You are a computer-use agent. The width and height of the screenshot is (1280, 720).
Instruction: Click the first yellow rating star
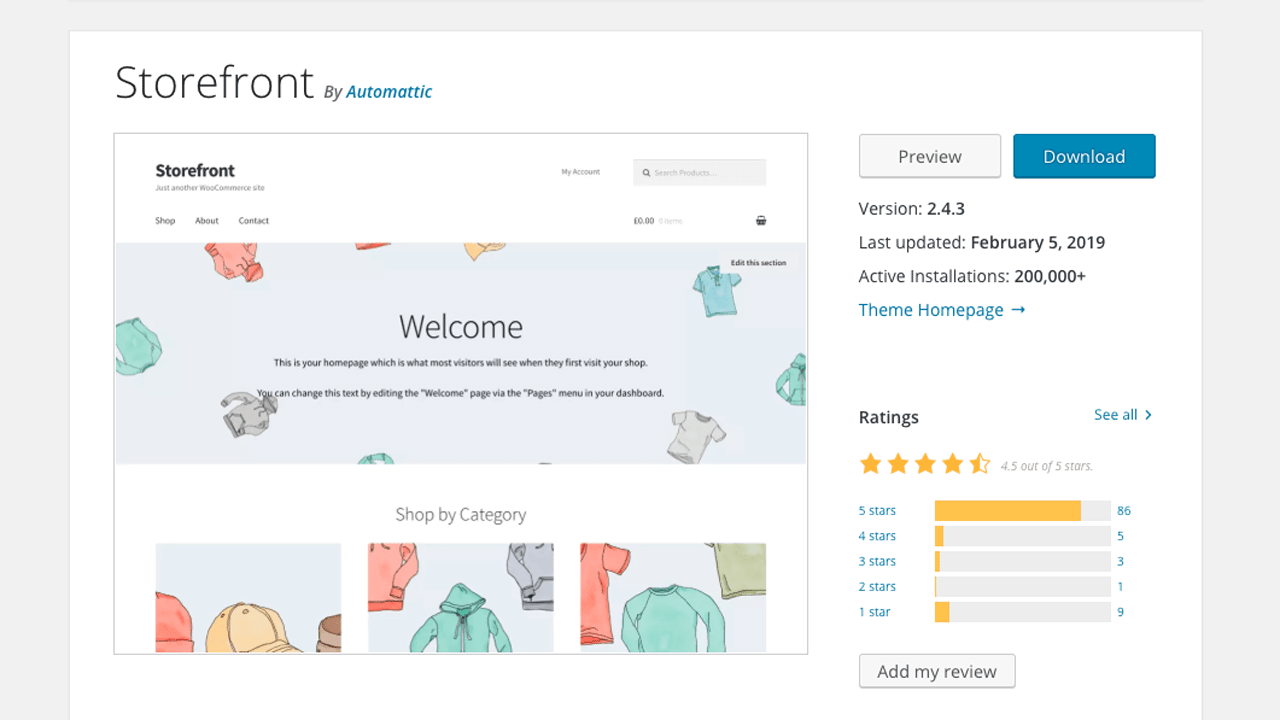coord(871,464)
